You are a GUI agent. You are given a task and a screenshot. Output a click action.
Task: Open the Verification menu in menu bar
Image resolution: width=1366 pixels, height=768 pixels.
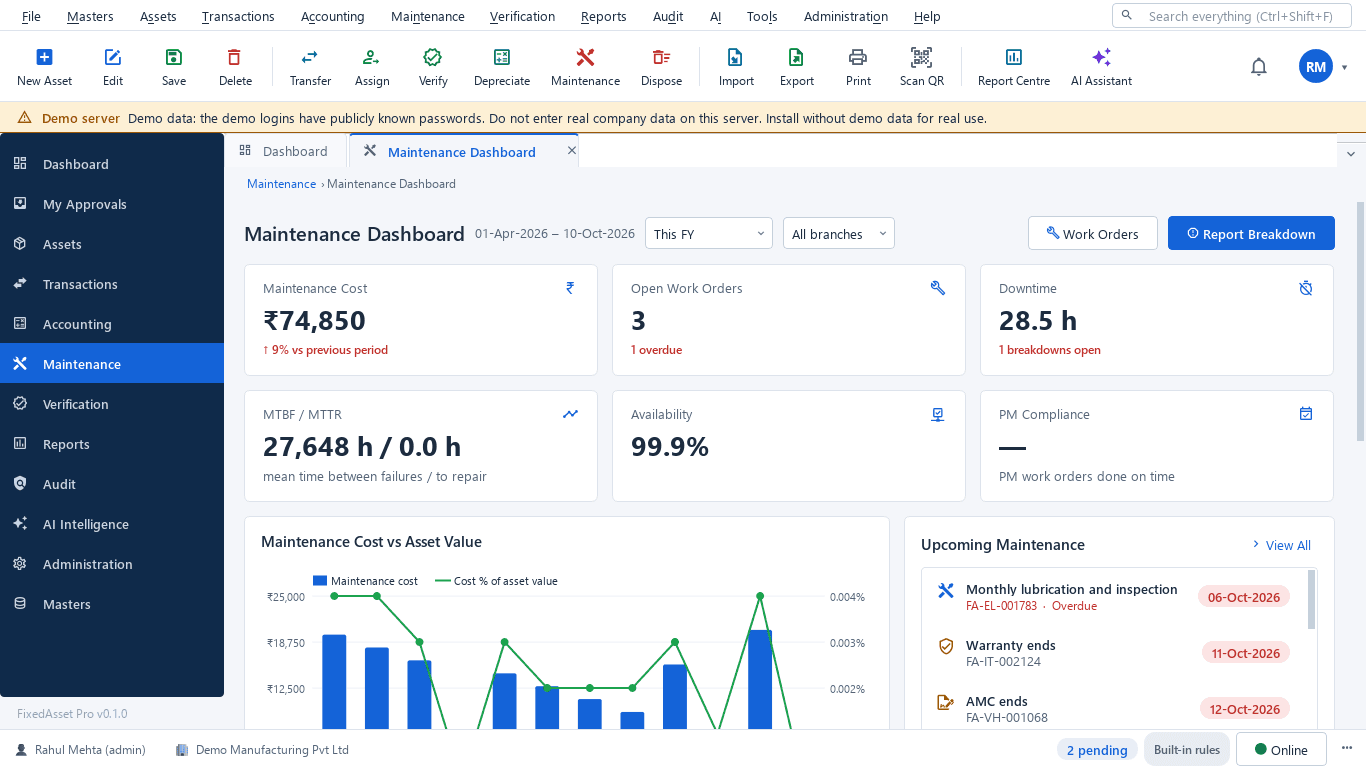pos(522,16)
